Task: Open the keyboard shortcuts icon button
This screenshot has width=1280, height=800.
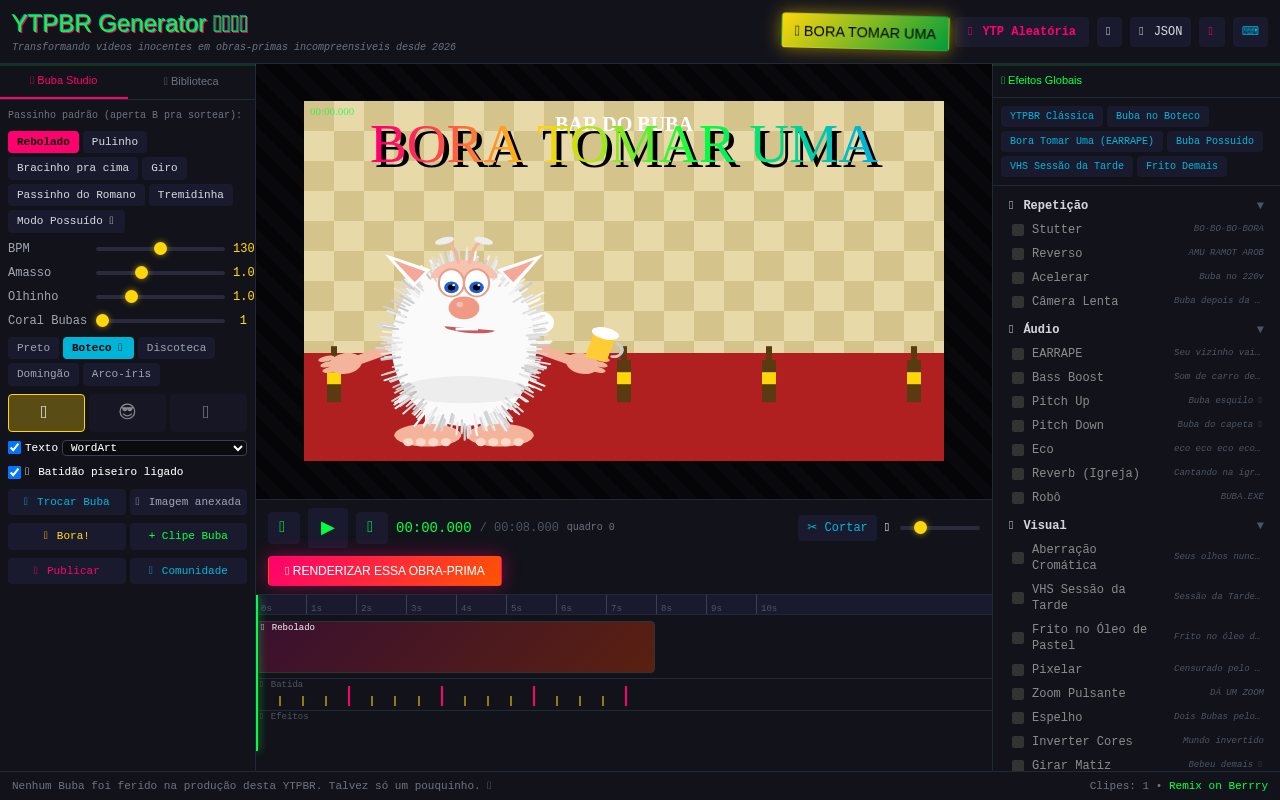Action: click(x=1250, y=32)
